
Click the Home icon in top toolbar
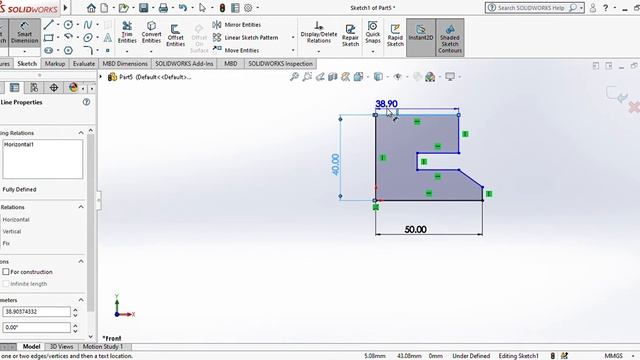(x=91, y=8)
